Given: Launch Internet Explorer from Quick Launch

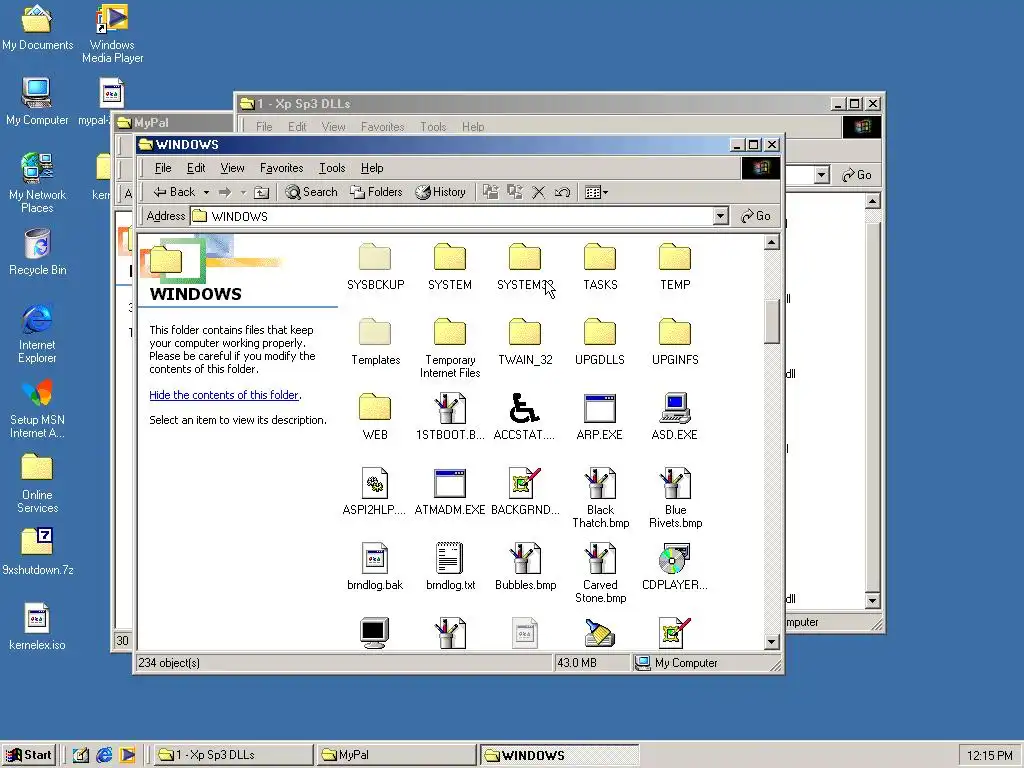Looking at the screenshot, I should (104, 755).
